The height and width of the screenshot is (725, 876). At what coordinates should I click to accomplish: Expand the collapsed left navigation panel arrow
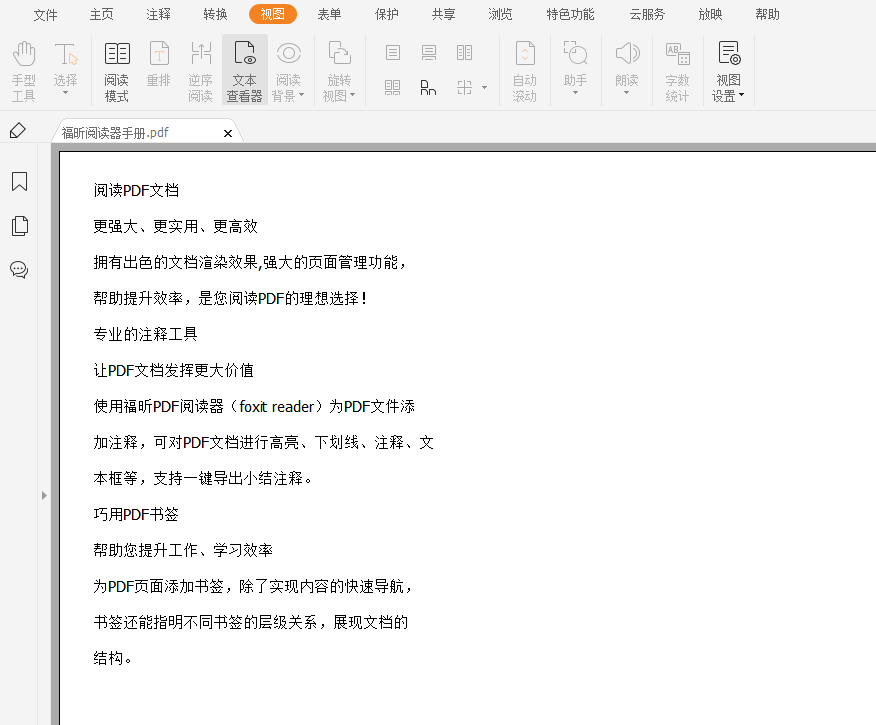point(43,495)
